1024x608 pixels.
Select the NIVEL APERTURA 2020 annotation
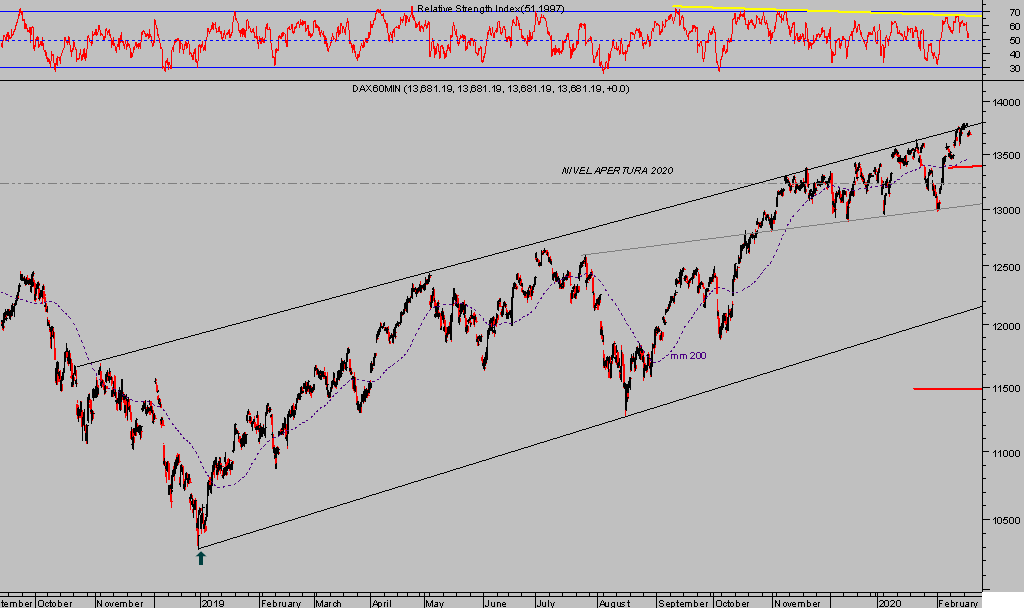[x=617, y=170]
